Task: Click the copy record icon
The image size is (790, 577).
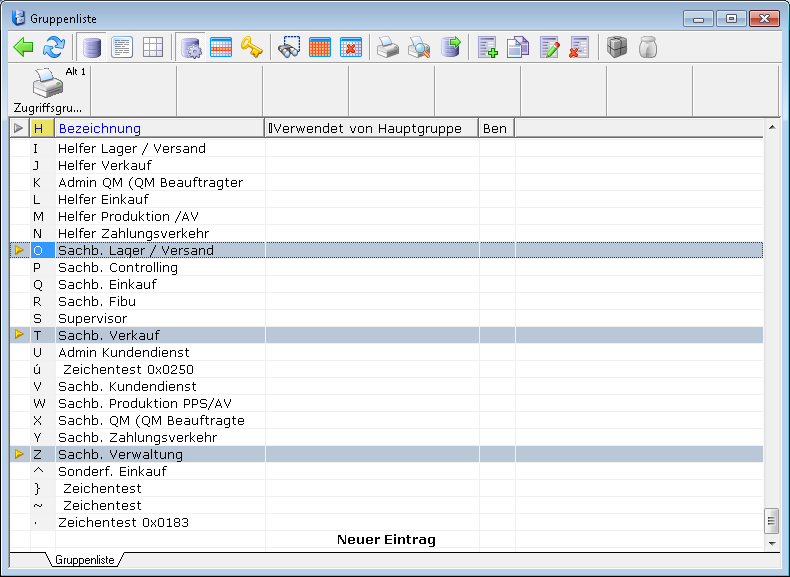Action: (x=518, y=47)
